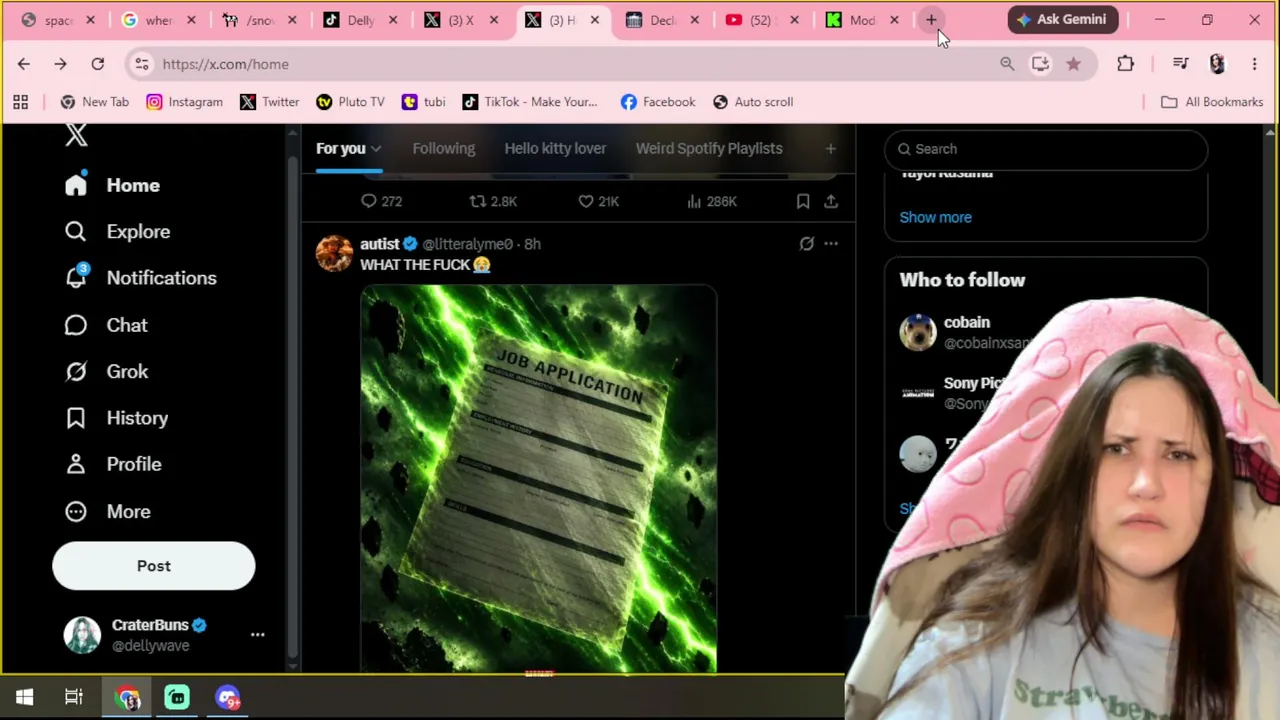
Task: Click the Post button
Action: tap(154, 566)
